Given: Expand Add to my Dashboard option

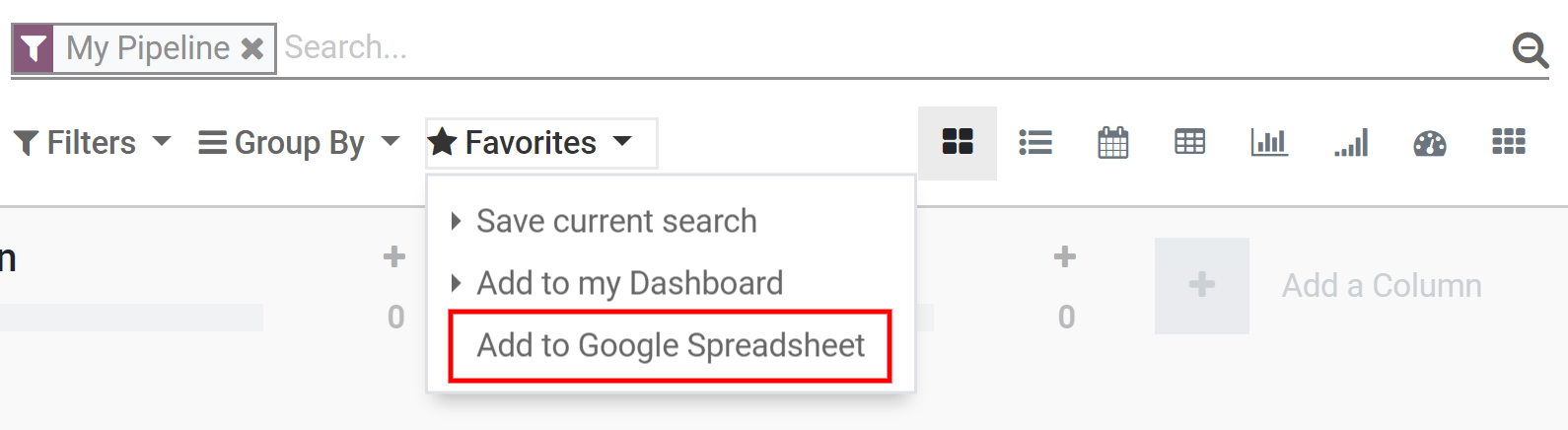Looking at the screenshot, I should point(628,284).
